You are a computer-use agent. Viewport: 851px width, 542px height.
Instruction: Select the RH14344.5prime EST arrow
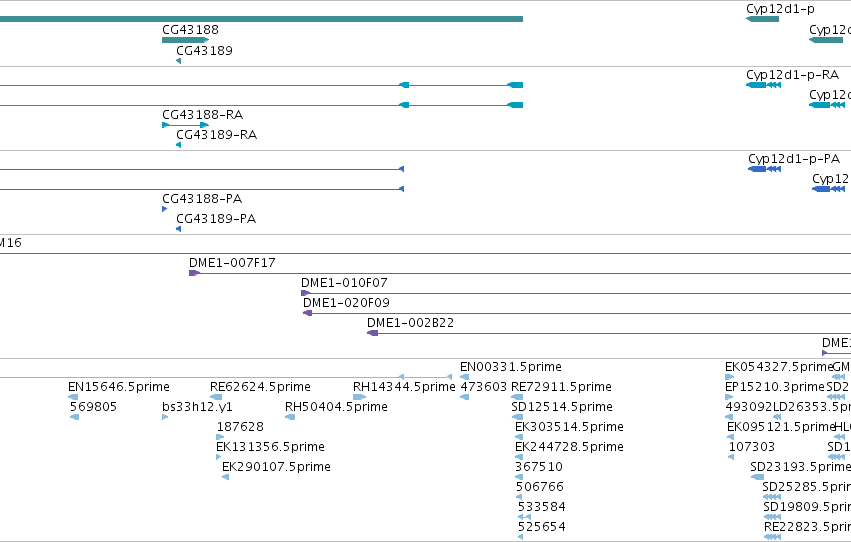[x=359, y=398]
